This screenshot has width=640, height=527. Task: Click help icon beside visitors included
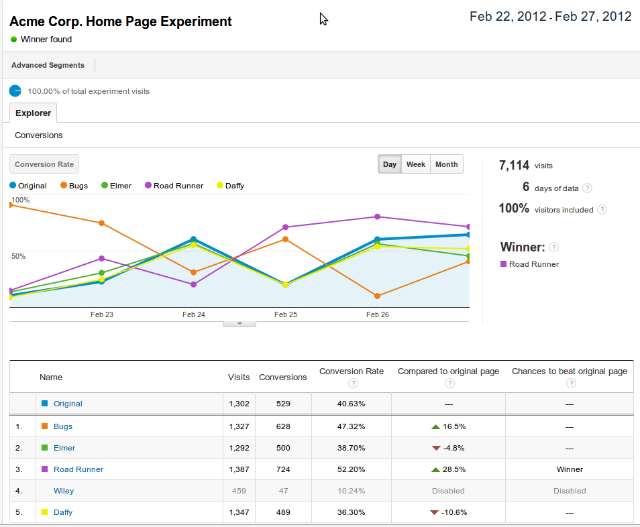click(x=602, y=210)
